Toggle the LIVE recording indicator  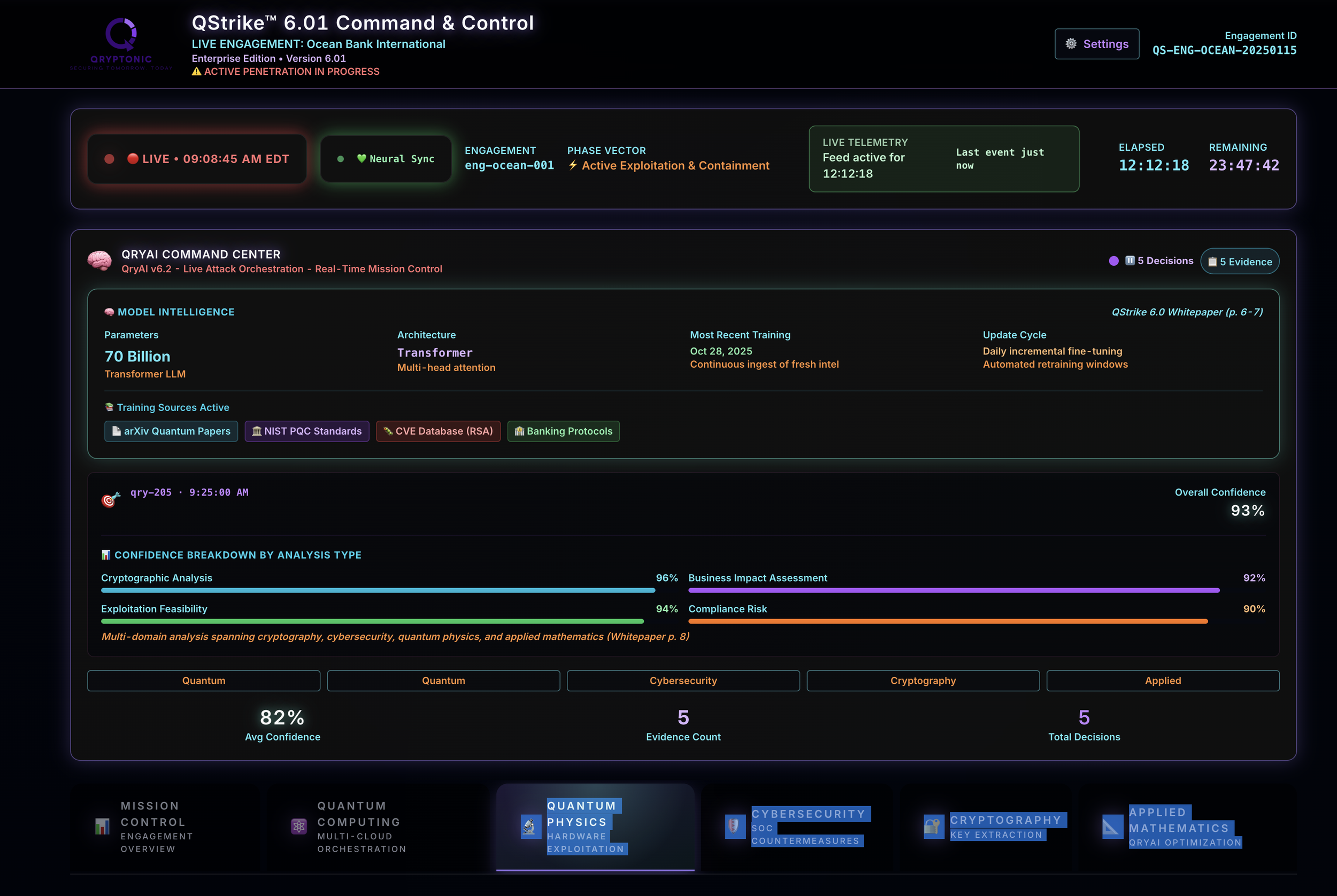(x=197, y=158)
